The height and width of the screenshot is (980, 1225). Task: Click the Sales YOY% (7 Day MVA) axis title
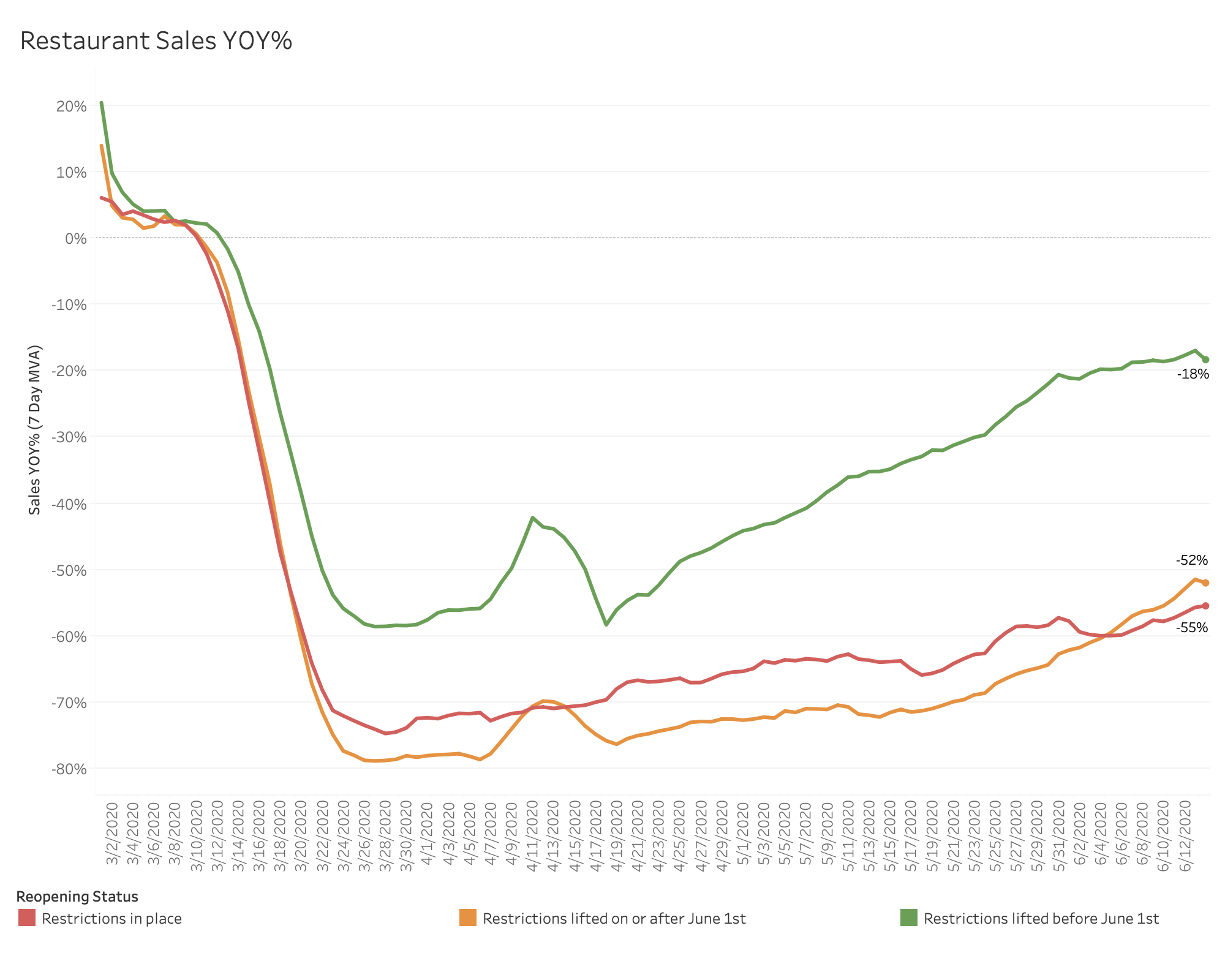(x=35, y=430)
